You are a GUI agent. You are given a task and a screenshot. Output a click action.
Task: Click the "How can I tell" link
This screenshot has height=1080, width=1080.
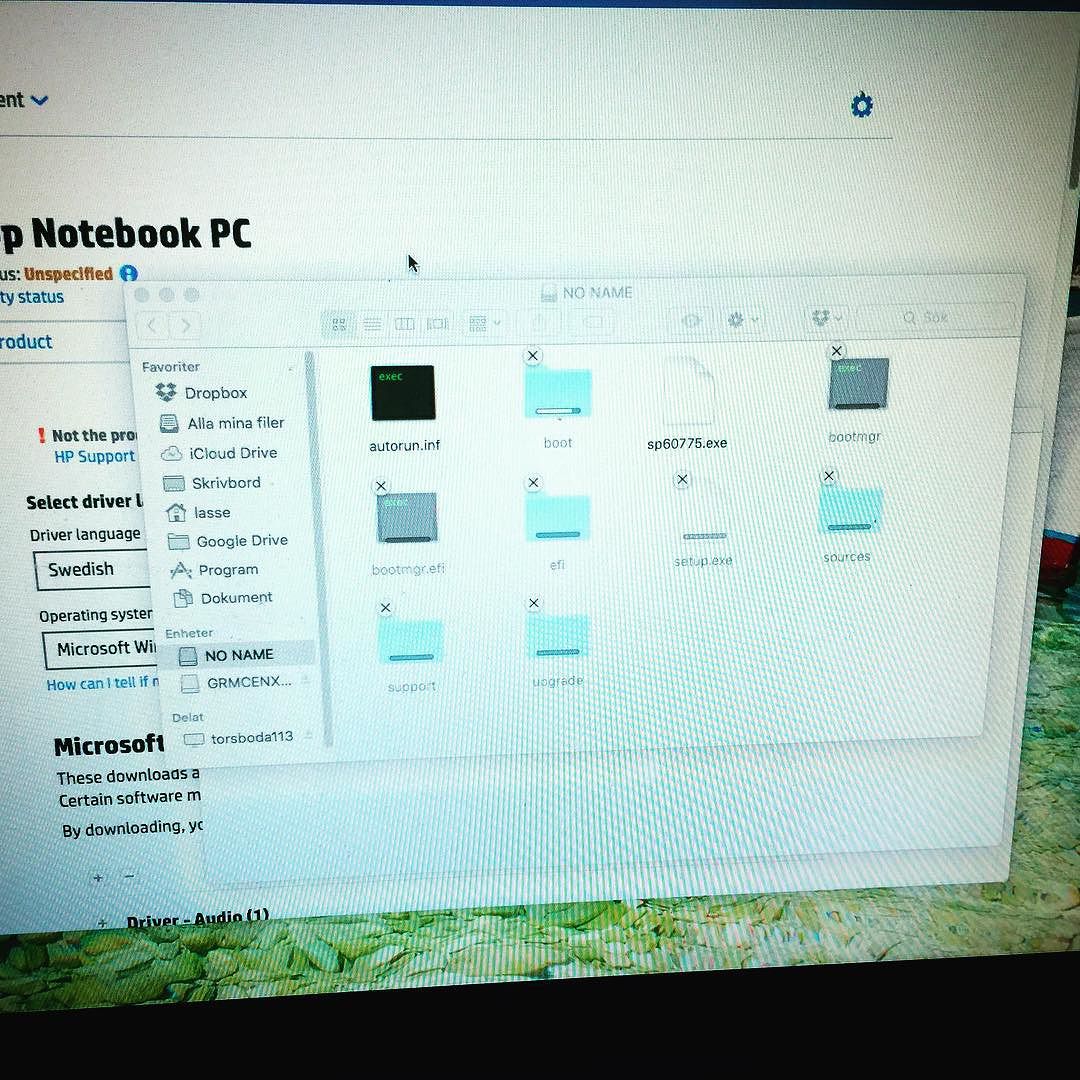pyautogui.click(x=102, y=684)
